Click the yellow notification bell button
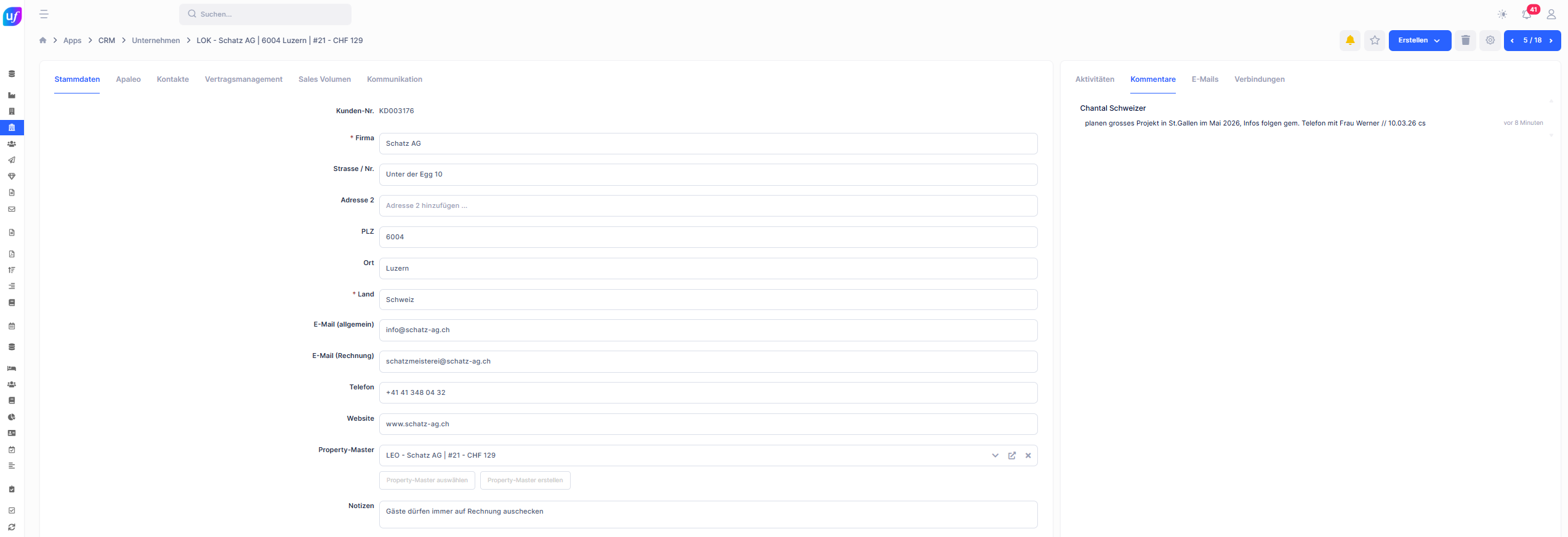 pyautogui.click(x=1349, y=41)
